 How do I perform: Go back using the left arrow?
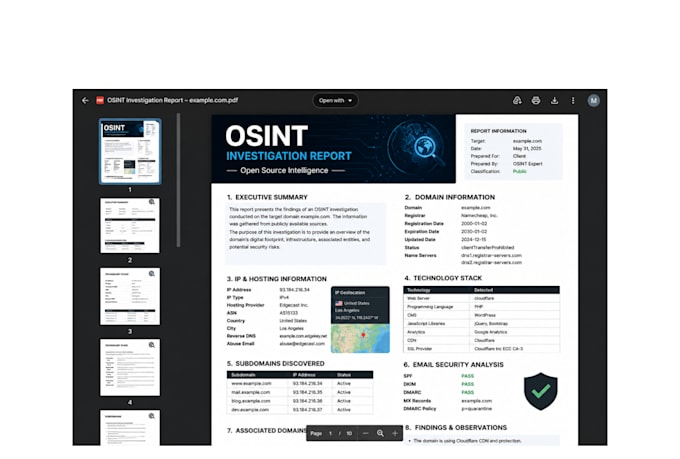pyautogui.click(x=85, y=100)
